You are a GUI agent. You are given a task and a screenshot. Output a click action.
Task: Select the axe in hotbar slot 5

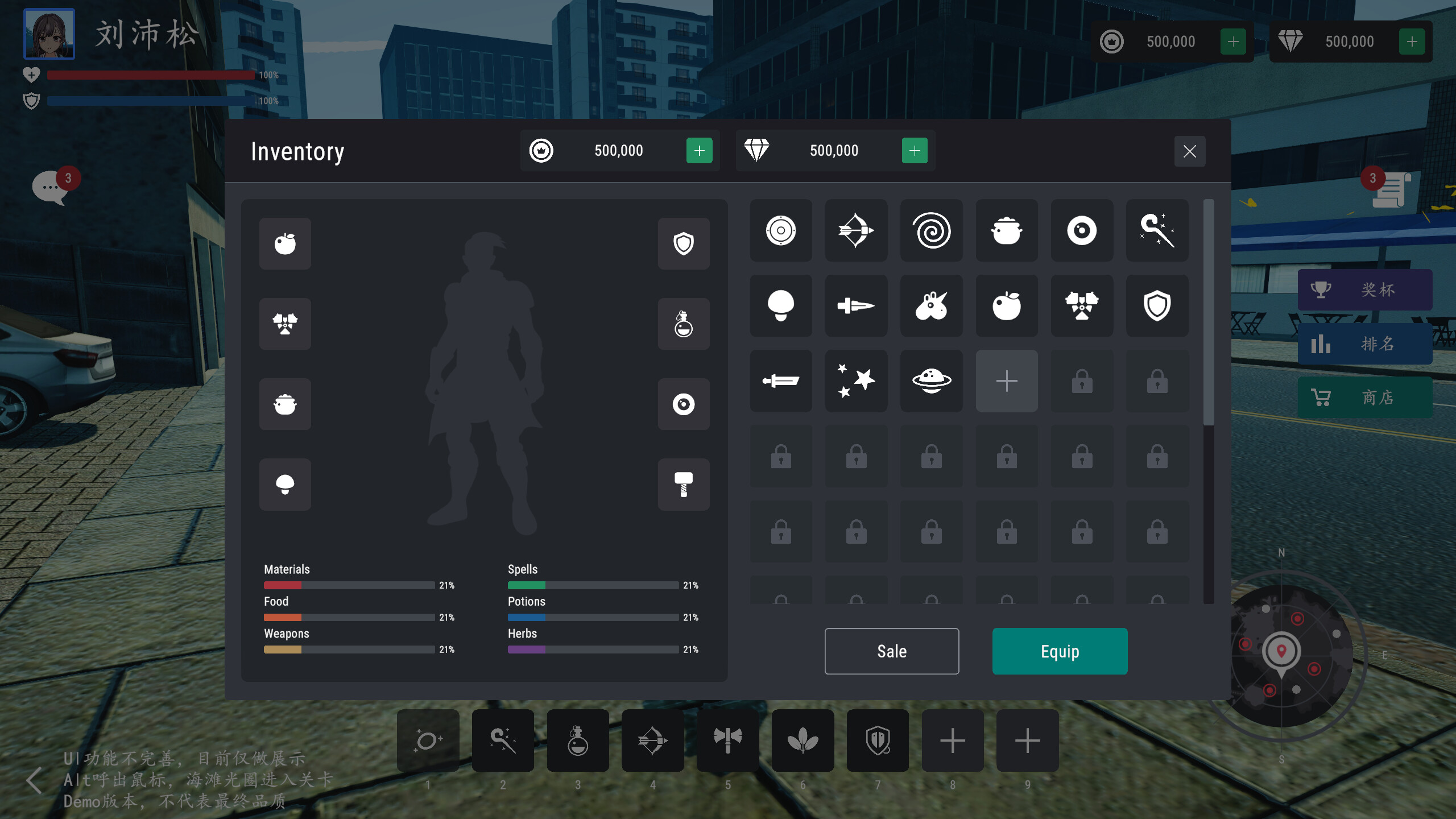[x=727, y=741]
